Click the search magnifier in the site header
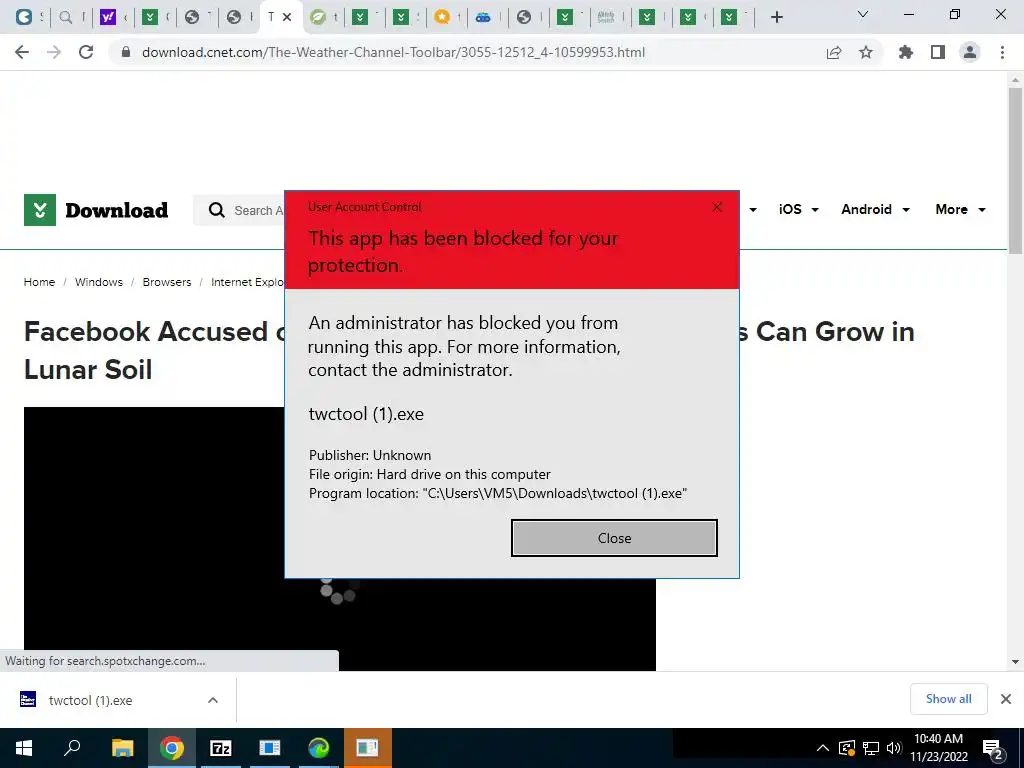The width and height of the screenshot is (1024, 768). [216, 210]
